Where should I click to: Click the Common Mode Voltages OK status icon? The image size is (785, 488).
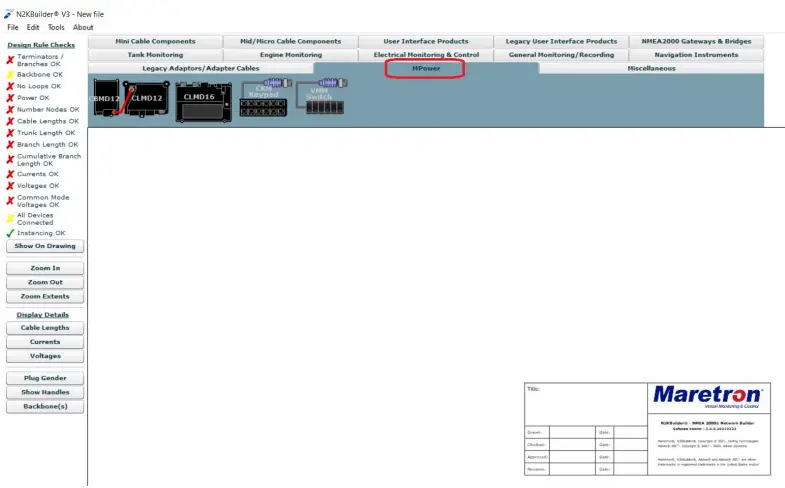10,201
